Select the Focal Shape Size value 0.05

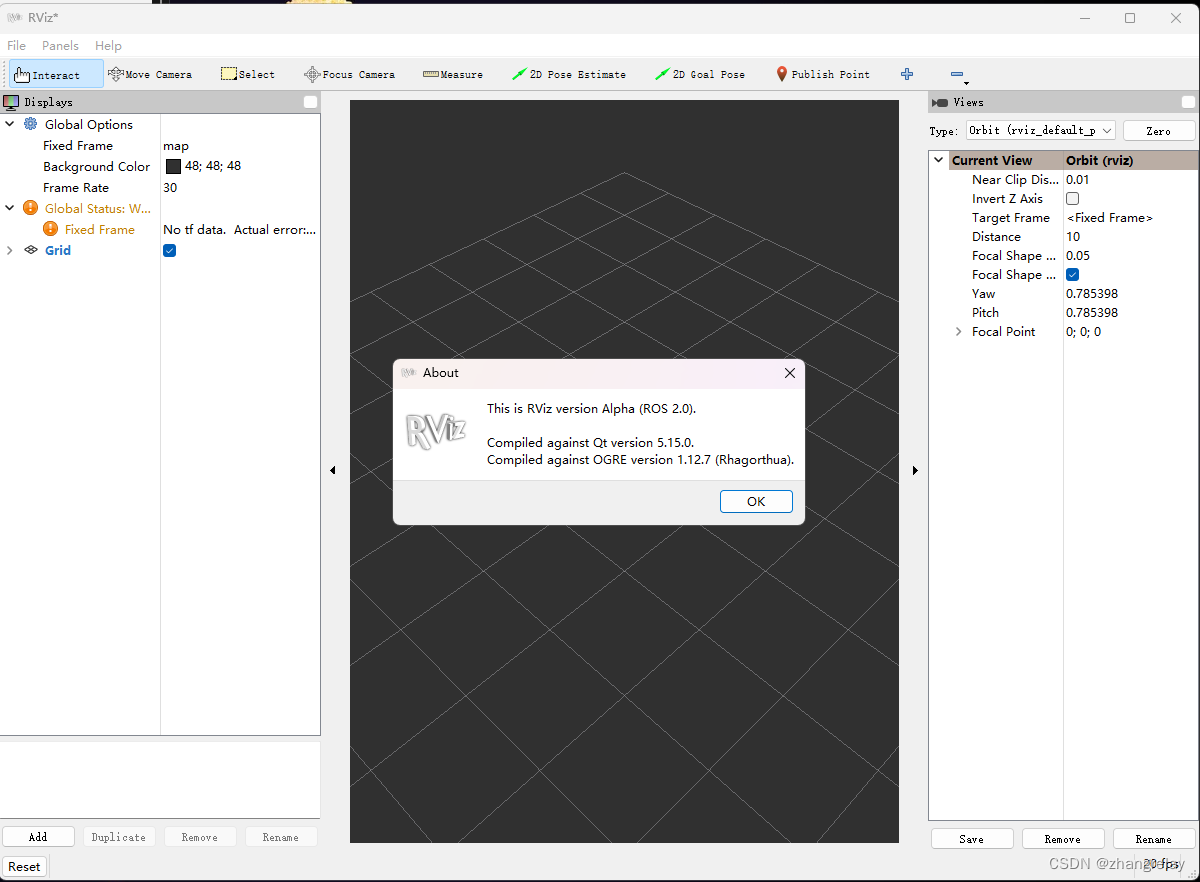pyautogui.click(x=1078, y=255)
